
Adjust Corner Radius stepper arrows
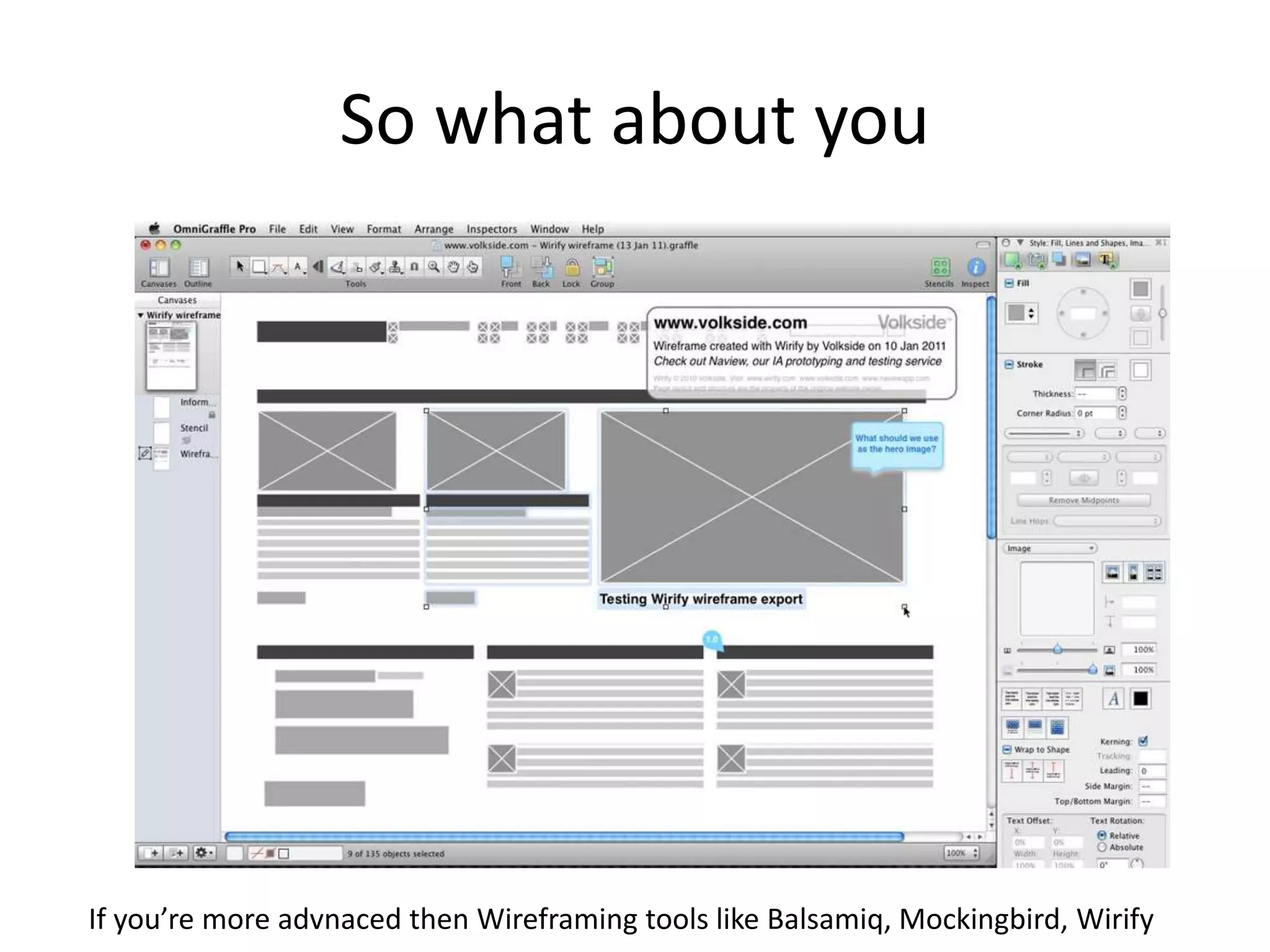click(x=1122, y=413)
